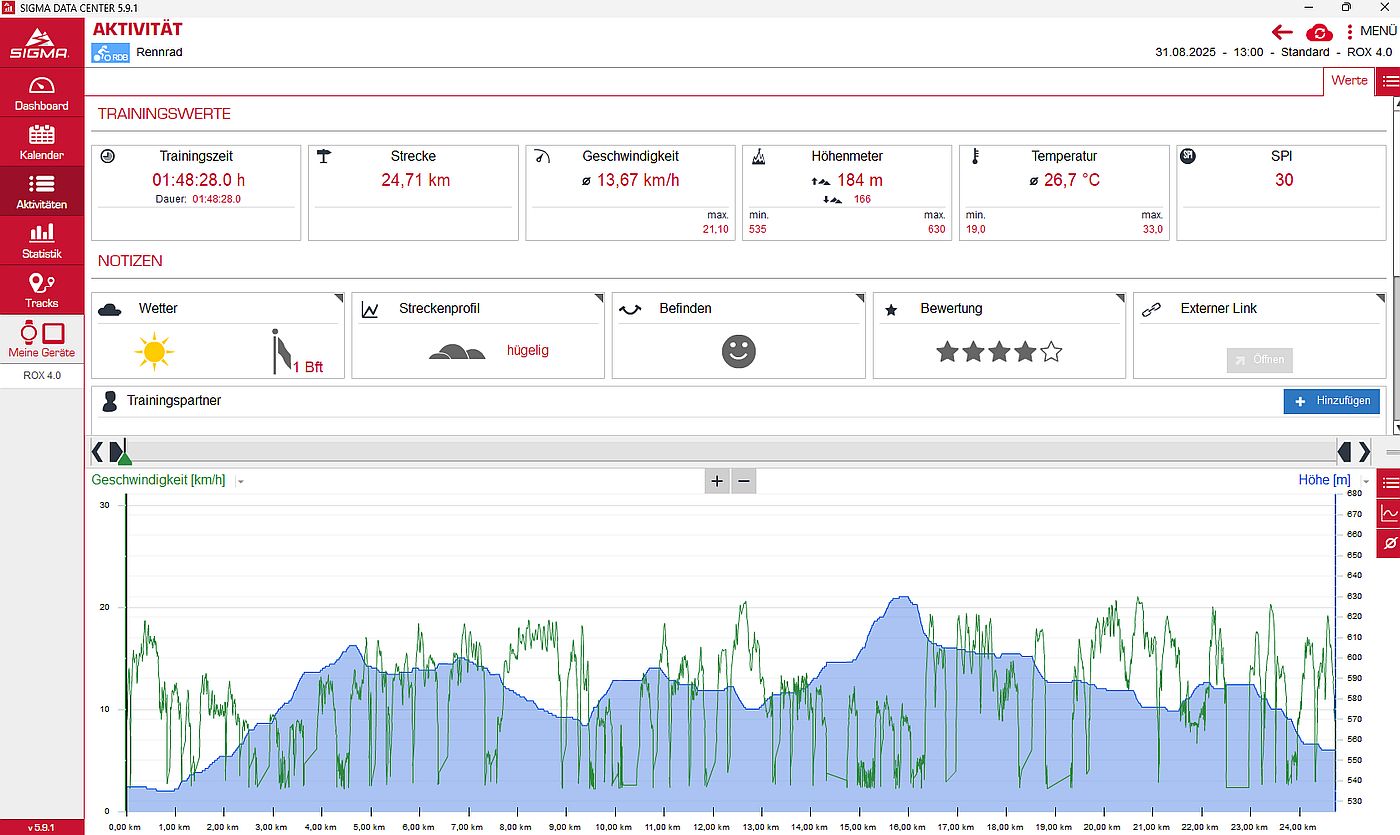This screenshot has height=835, width=1400.
Task: Expand the Wetter note corner arrow
Action: [x=338, y=298]
